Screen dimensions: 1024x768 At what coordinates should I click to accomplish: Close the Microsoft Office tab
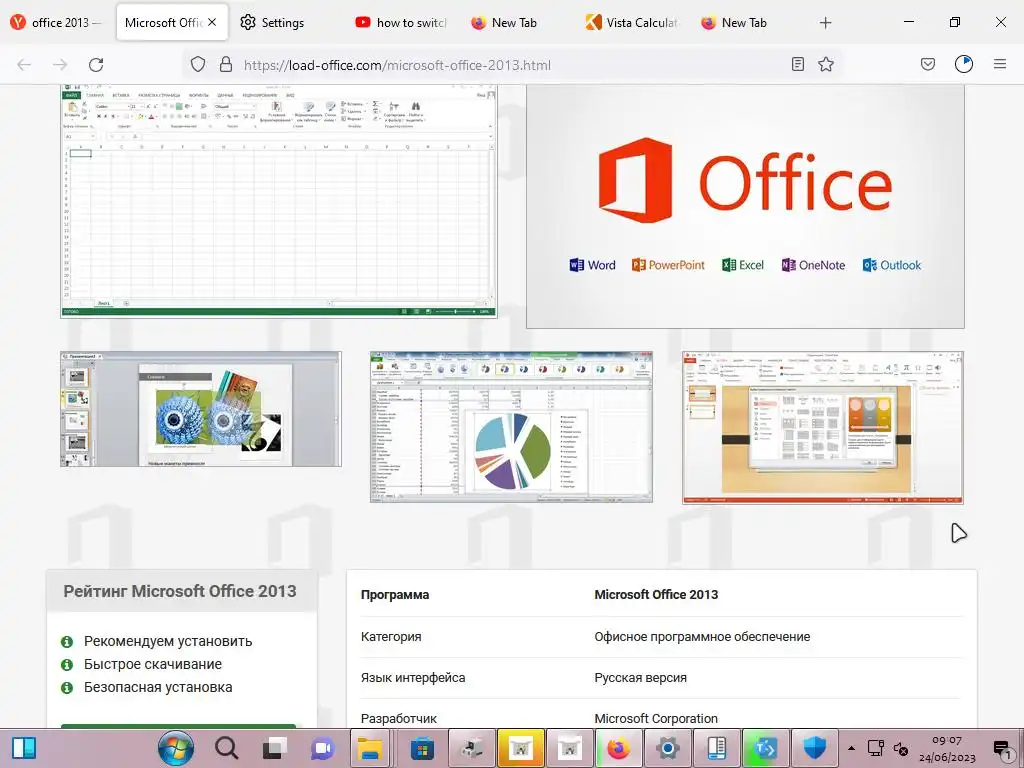pyautogui.click(x=212, y=22)
